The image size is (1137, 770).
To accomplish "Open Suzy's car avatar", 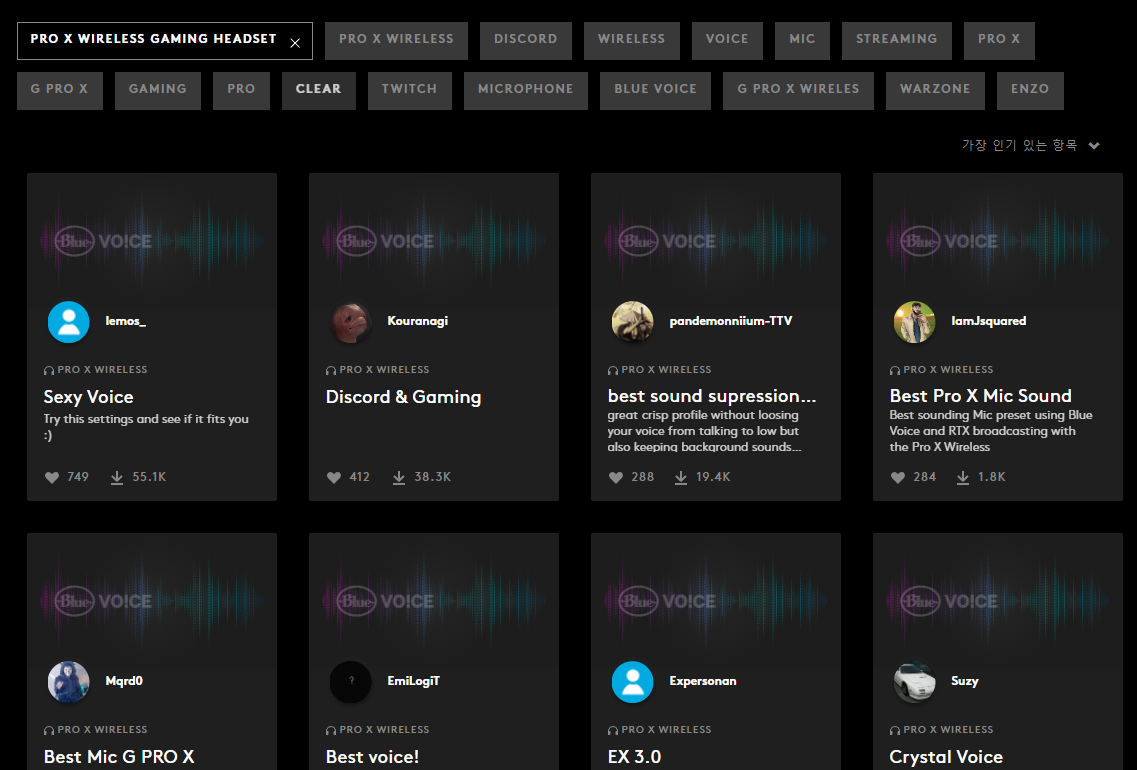I will 914,682.
